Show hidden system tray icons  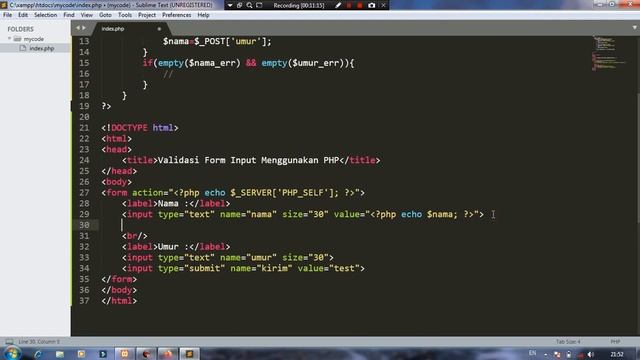click(546, 354)
